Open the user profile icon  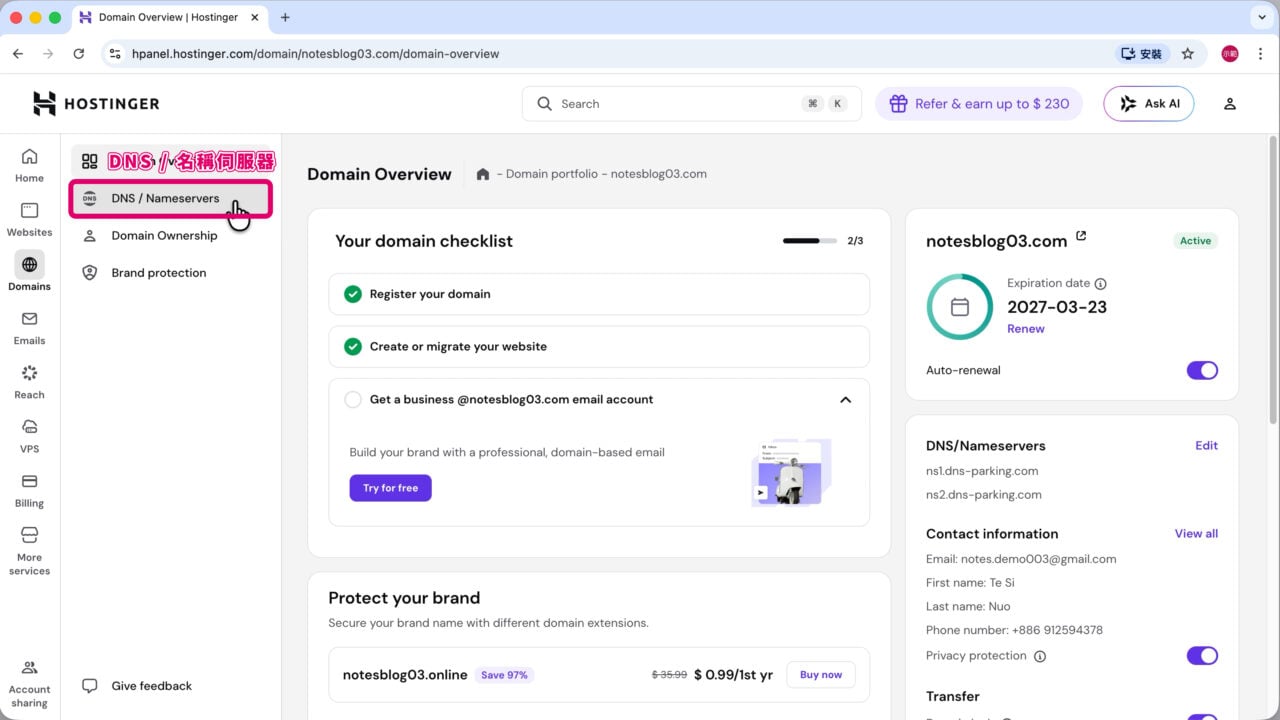tap(1230, 104)
